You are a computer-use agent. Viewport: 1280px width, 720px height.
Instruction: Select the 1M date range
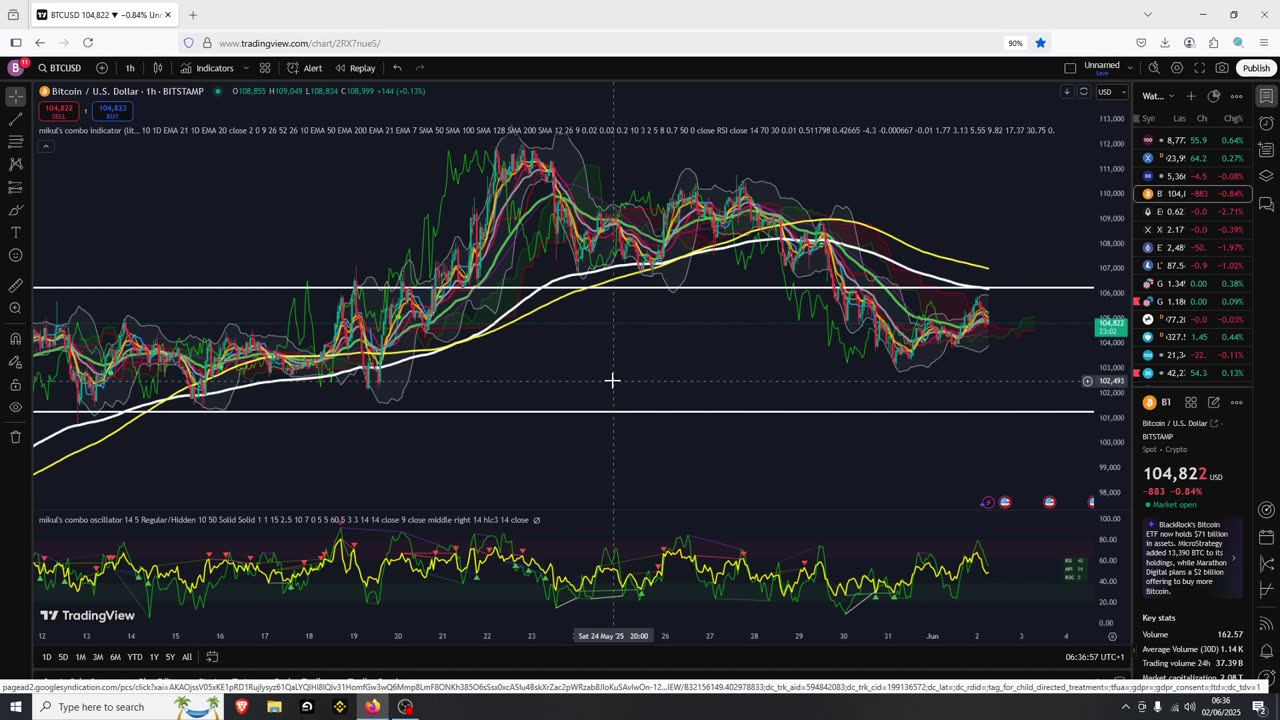[x=81, y=657]
